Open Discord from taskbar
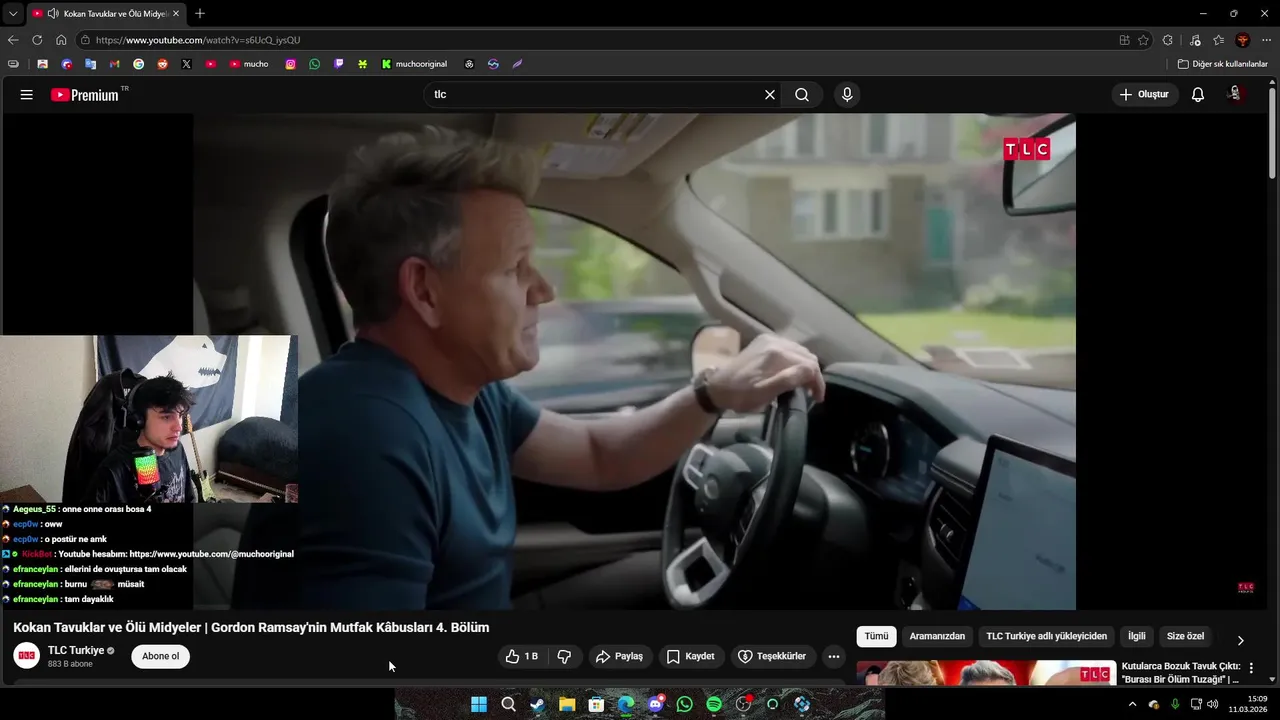The width and height of the screenshot is (1280, 720). pyautogui.click(x=655, y=704)
